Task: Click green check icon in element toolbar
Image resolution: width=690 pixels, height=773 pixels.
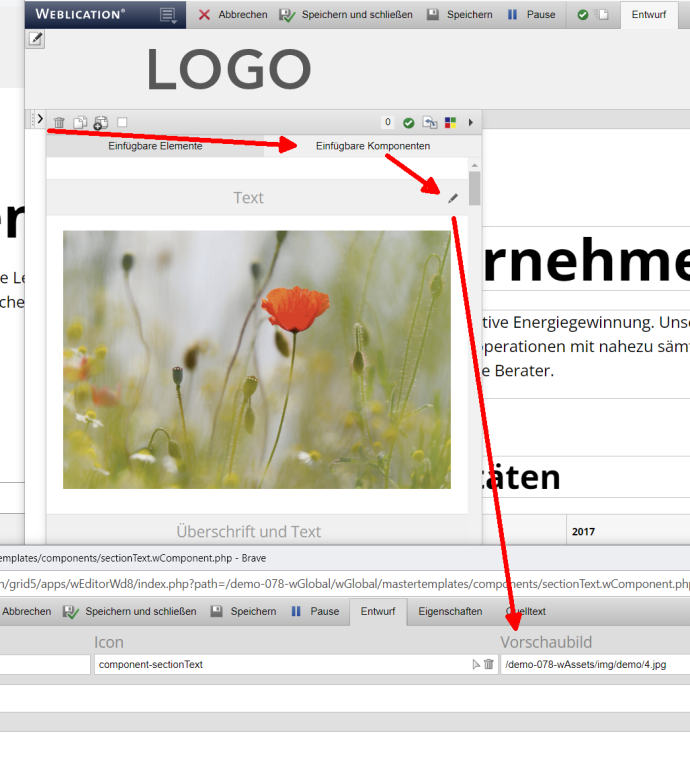Action: tap(409, 123)
